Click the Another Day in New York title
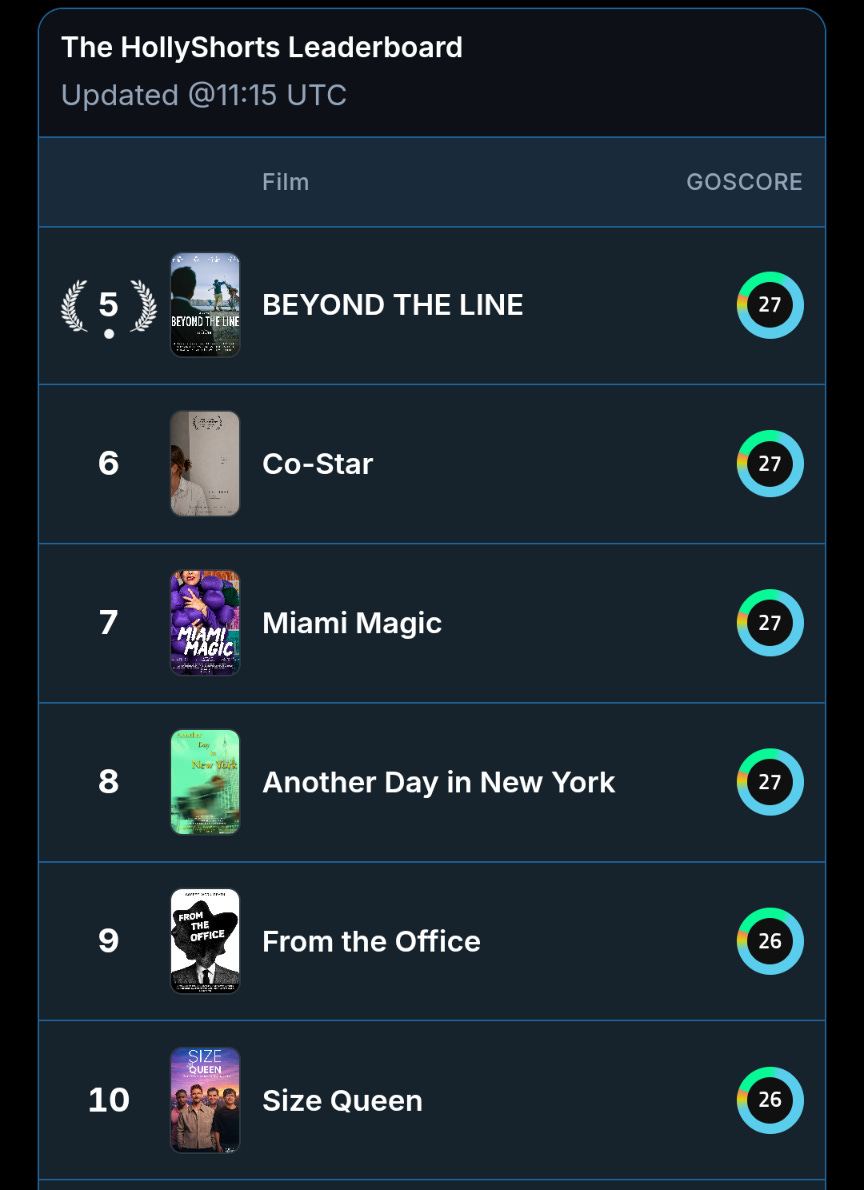The width and height of the screenshot is (864, 1190). pyautogui.click(x=438, y=782)
